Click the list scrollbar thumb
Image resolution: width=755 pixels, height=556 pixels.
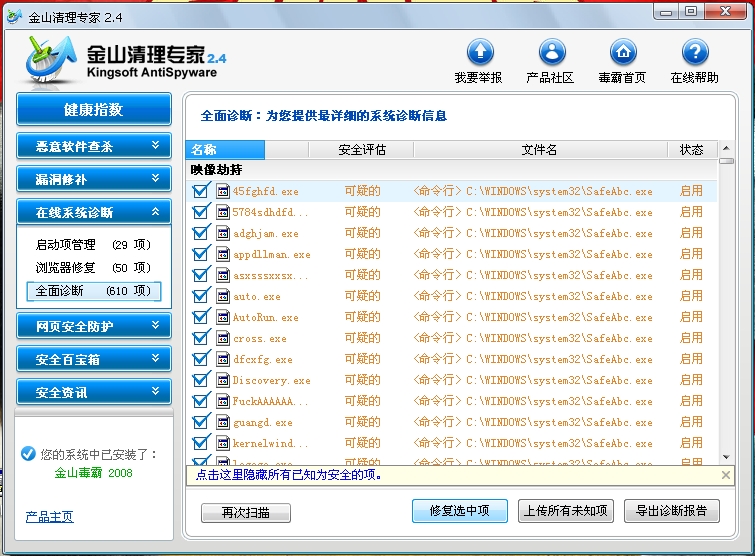point(726,161)
